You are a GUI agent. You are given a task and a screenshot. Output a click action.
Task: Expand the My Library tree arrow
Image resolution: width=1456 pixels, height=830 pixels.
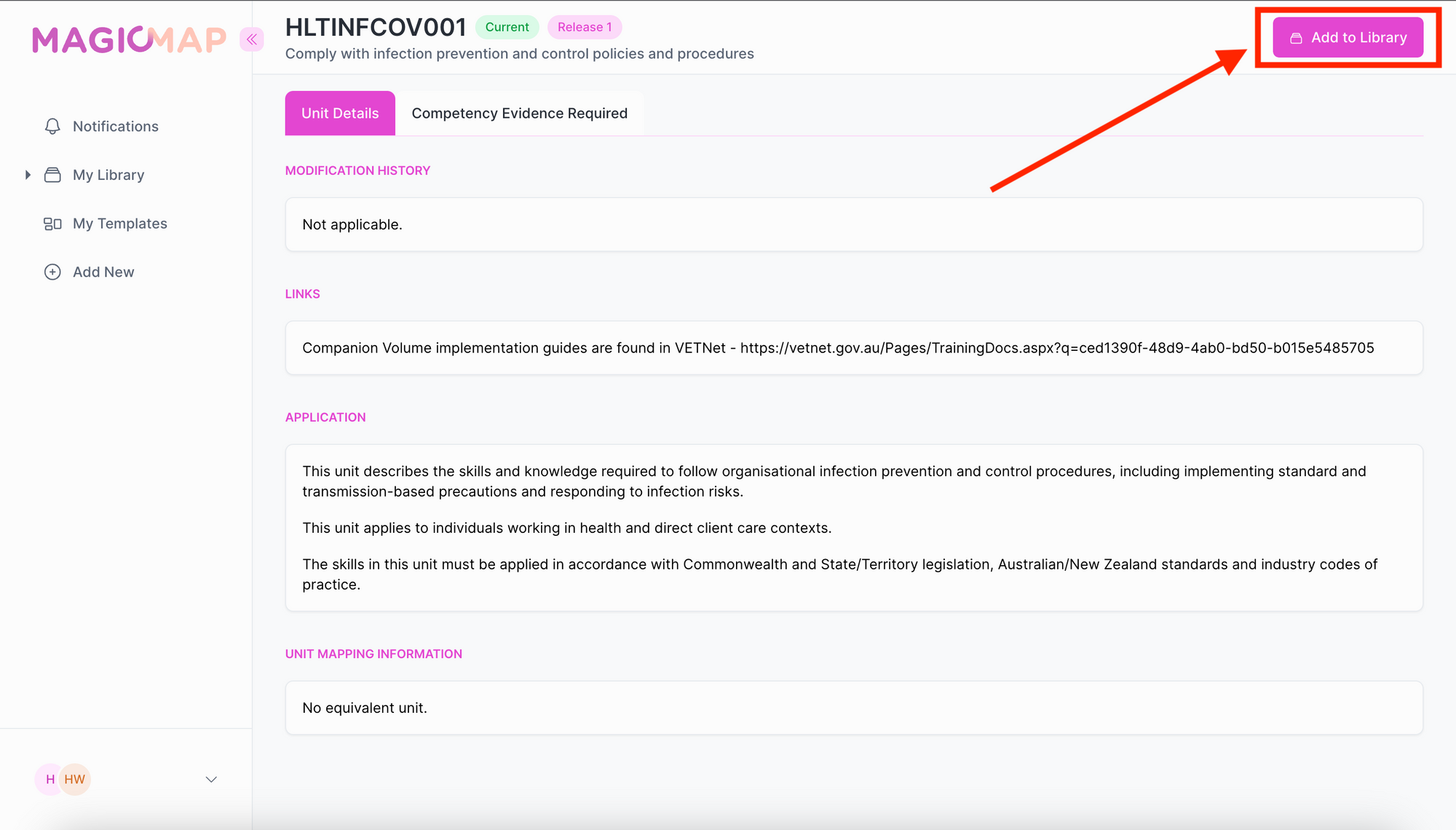point(28,175)
